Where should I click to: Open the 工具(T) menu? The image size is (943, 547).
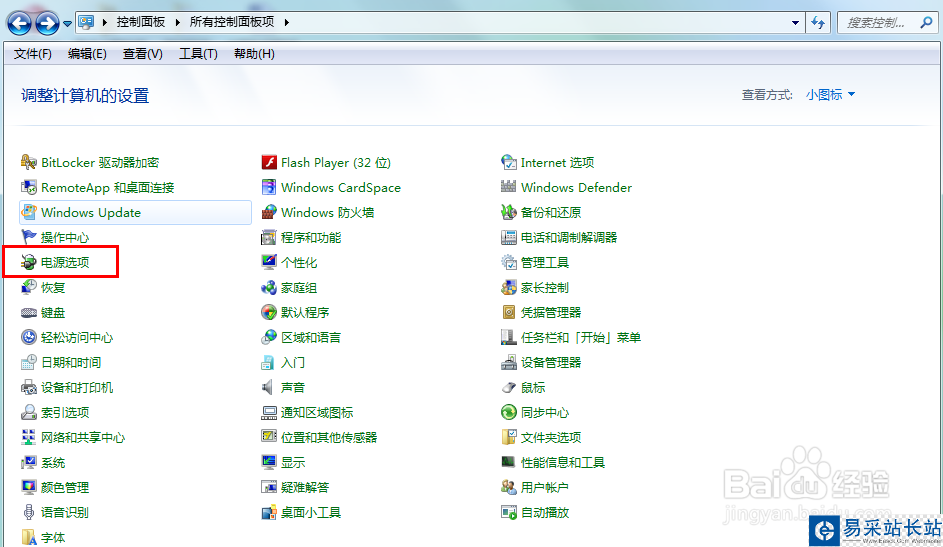tap(198, 54)
